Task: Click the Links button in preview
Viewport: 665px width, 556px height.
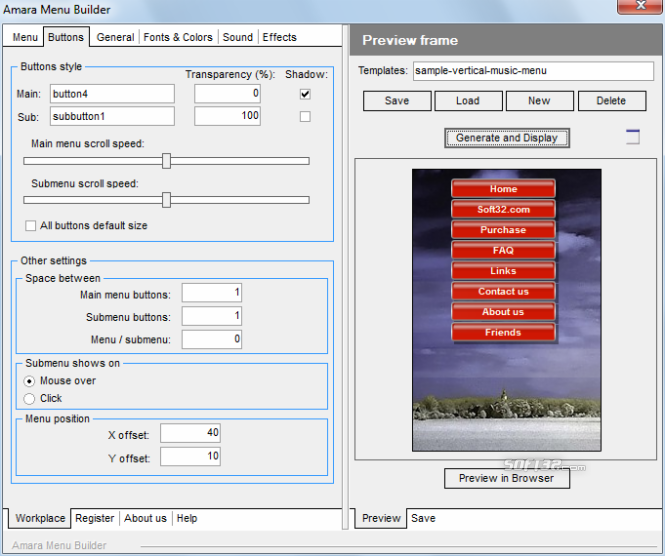Action: pos(503,271)
